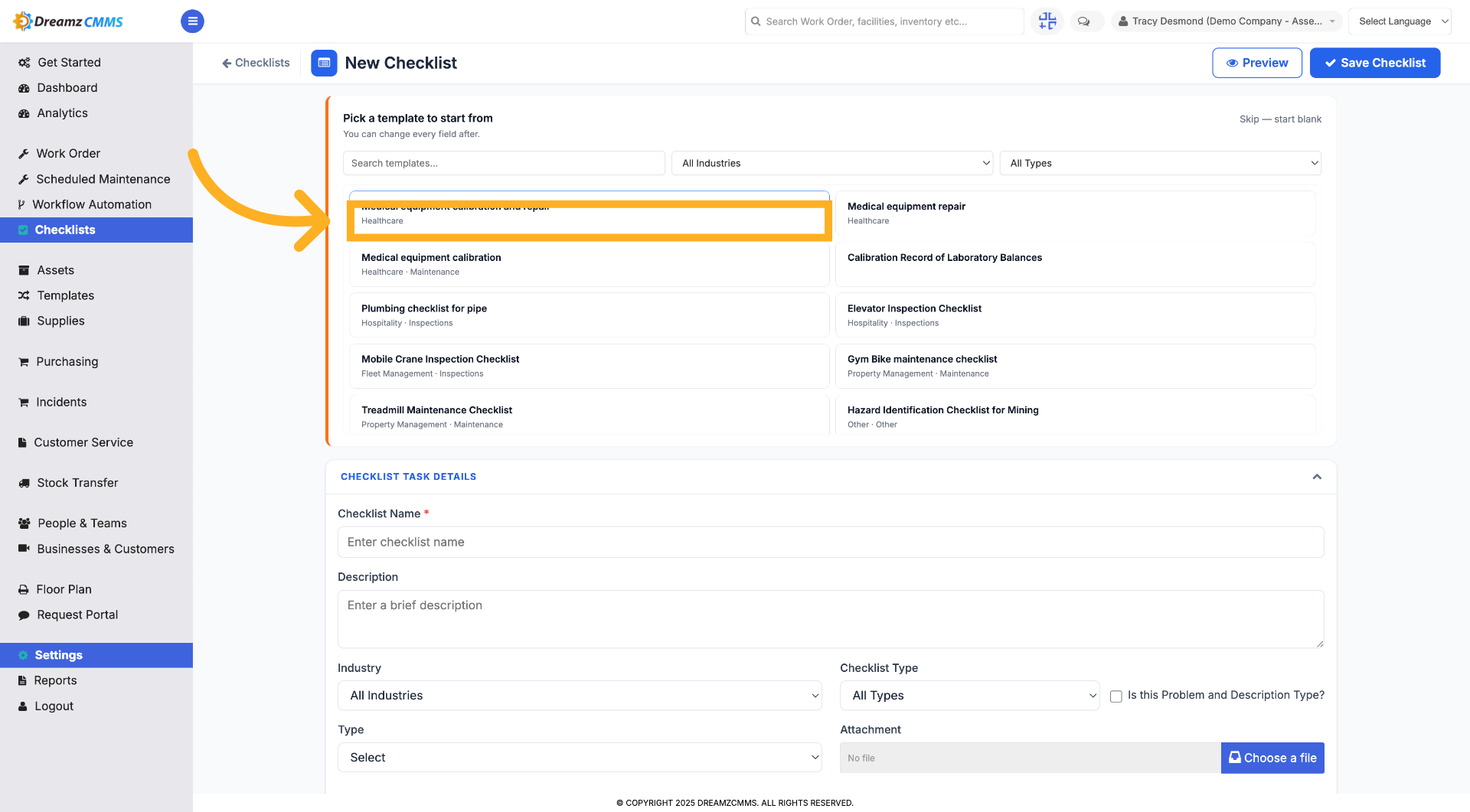Select Elevator Inspection Checklist template
This screenshot has width=1470, height=812.
(1075, 315)
